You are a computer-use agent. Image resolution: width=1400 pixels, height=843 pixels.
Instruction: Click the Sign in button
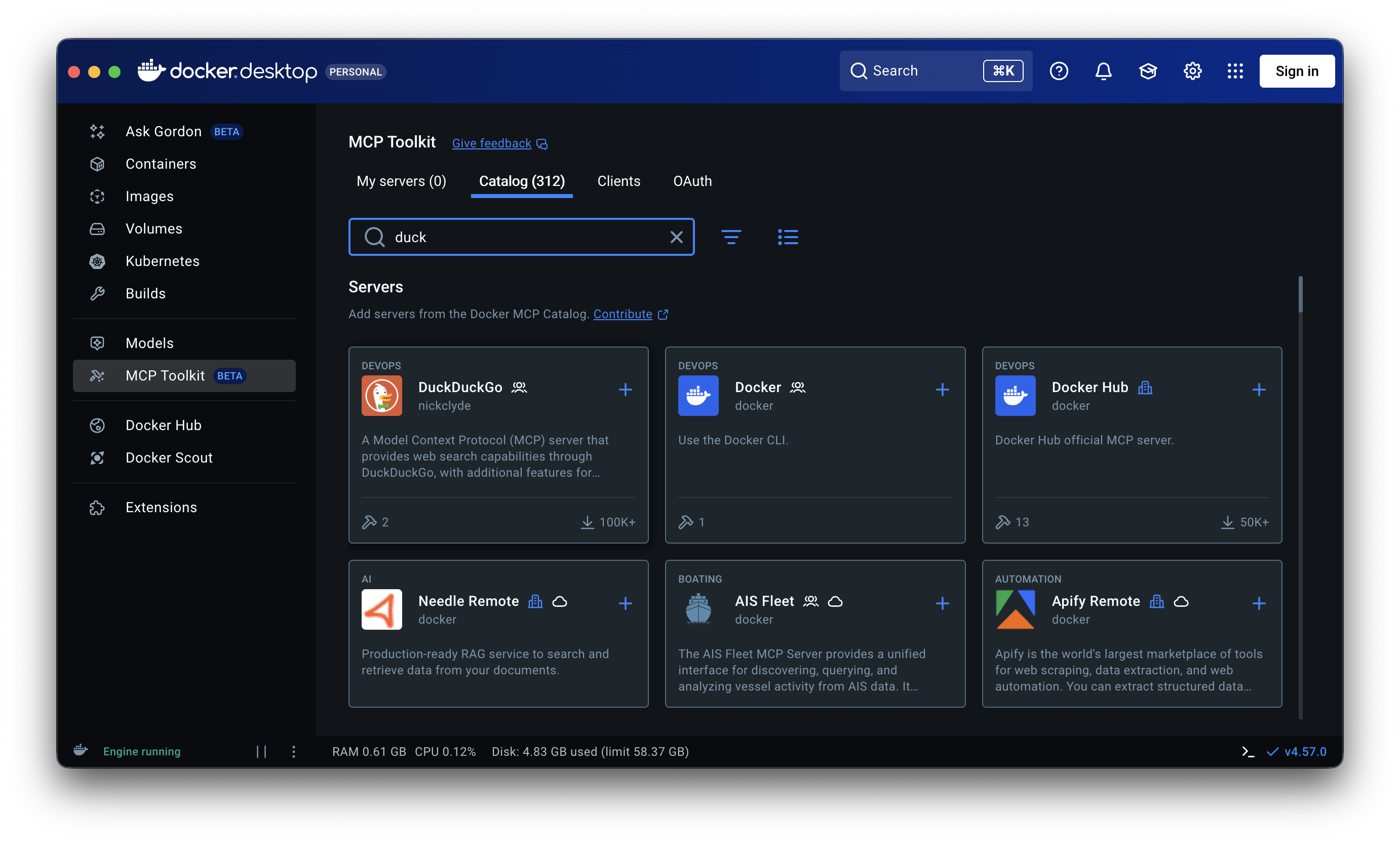[x=1297, y=71]
